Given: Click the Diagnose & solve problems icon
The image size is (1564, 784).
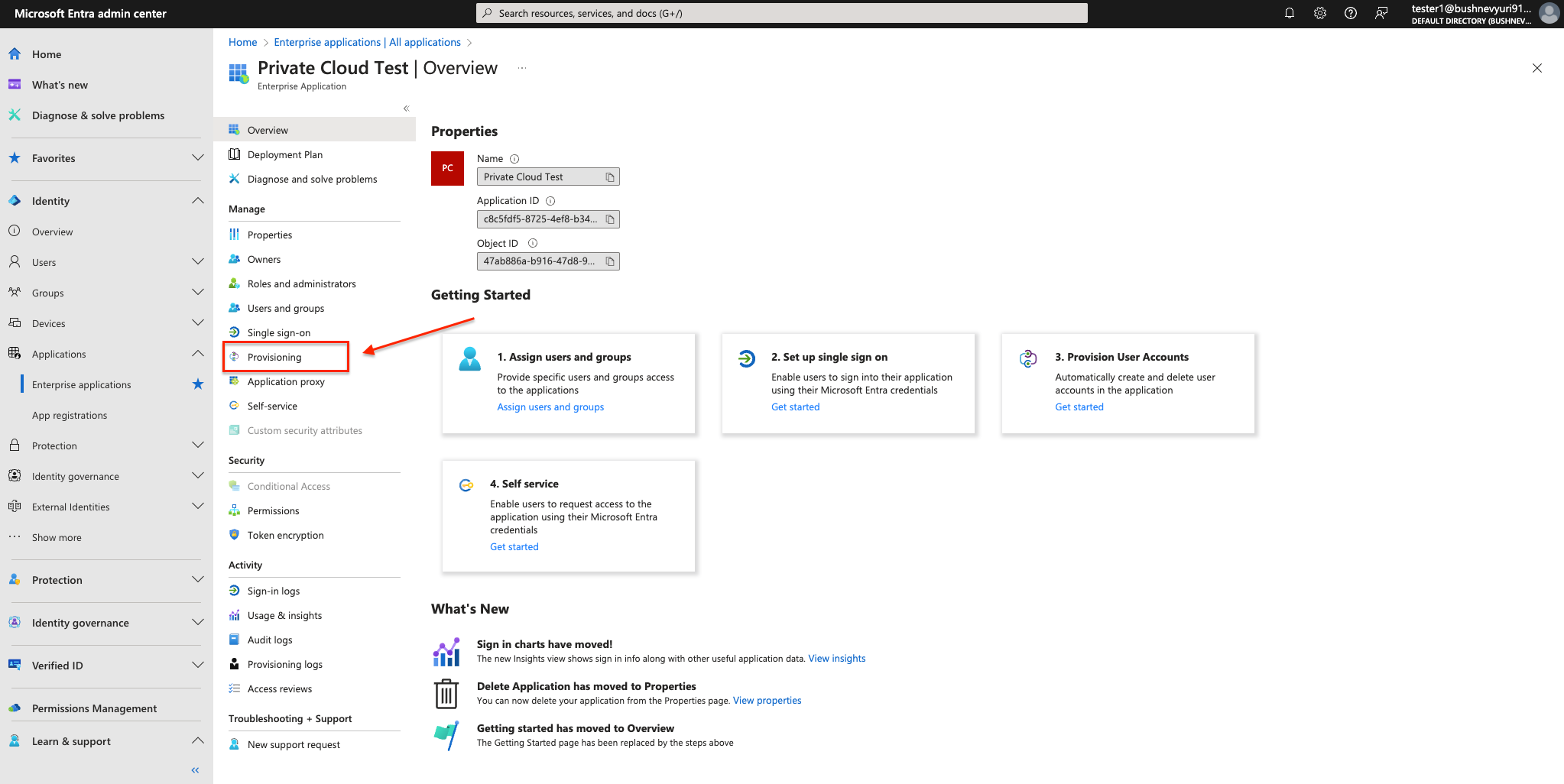Looking at the screenshot, I should tap(15, 115).
